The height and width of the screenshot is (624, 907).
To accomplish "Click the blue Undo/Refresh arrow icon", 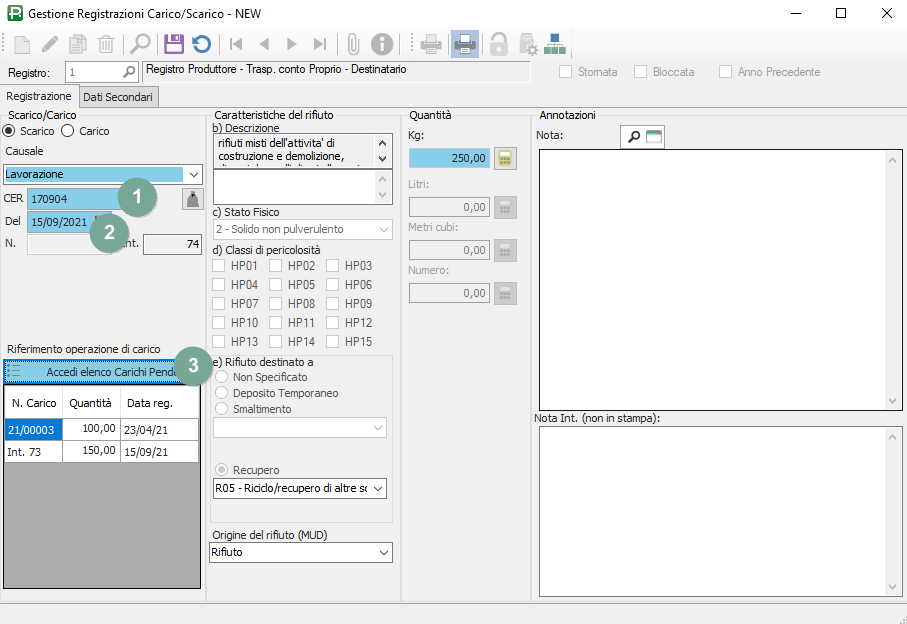I will tap(202, 44).
